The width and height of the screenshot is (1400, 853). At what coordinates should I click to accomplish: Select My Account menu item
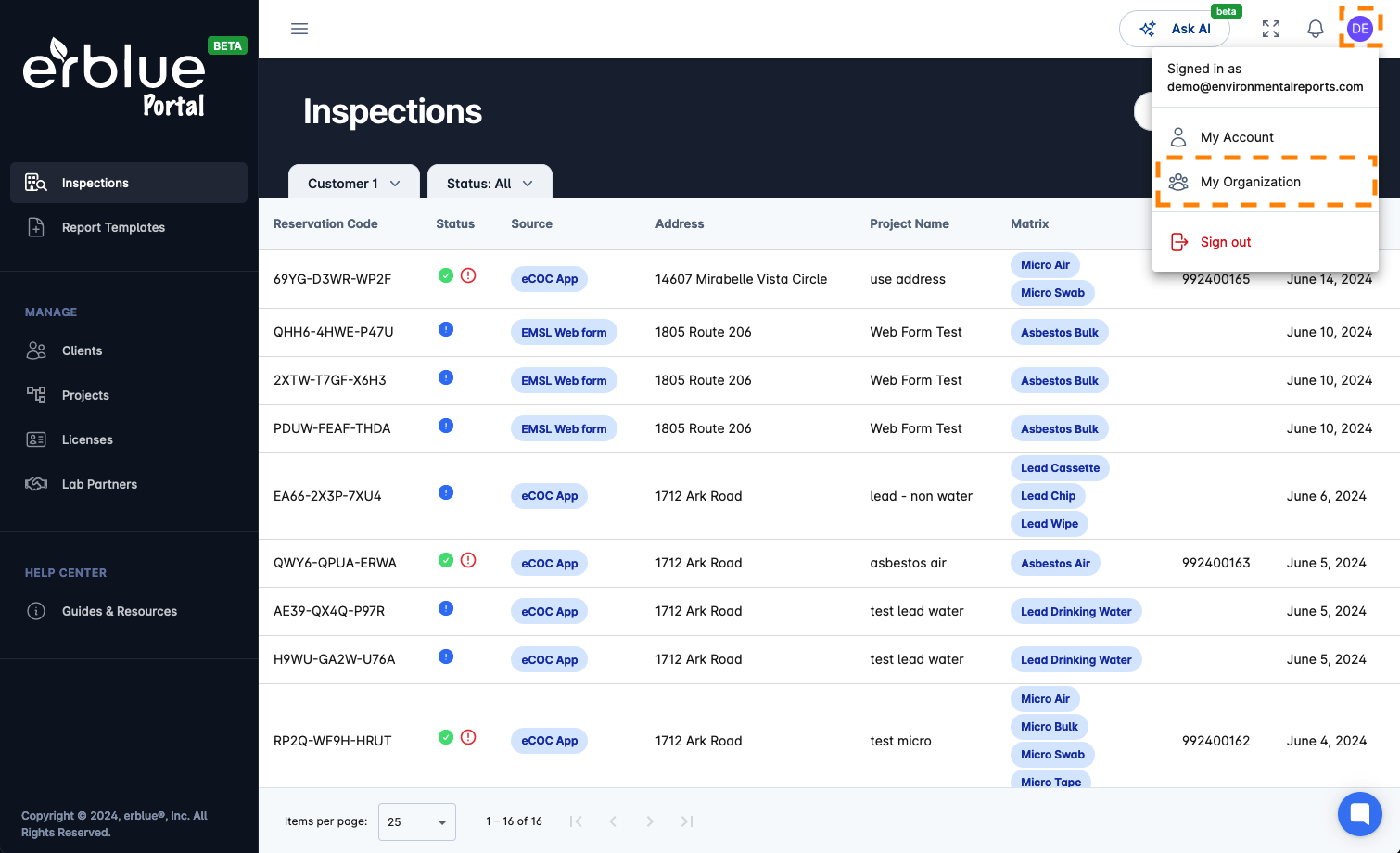tap(1266, 137)
